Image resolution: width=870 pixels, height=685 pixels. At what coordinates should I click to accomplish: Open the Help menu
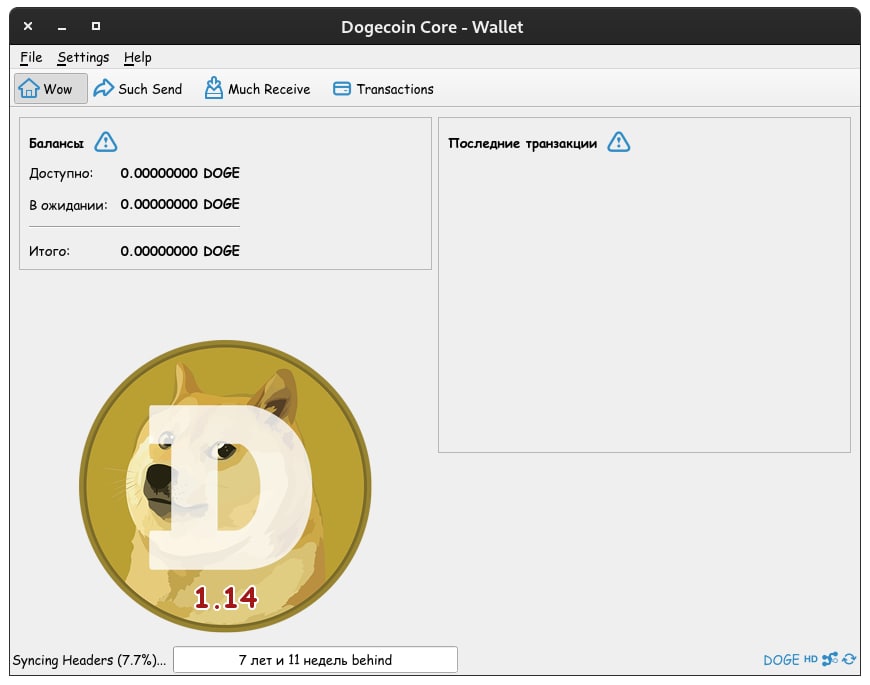point(138,57)
